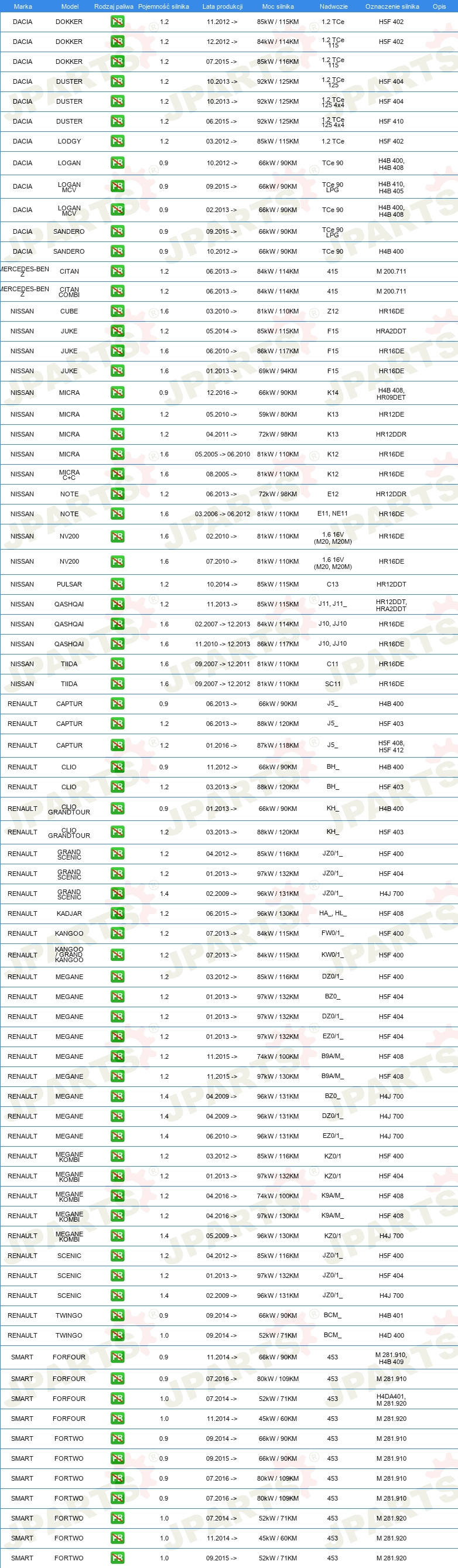The width and height of the screenshot is (458, 1568).
Task: Click fuel icon in Megane Kombi 1.4 row
Action: (x=117, y=1236)
